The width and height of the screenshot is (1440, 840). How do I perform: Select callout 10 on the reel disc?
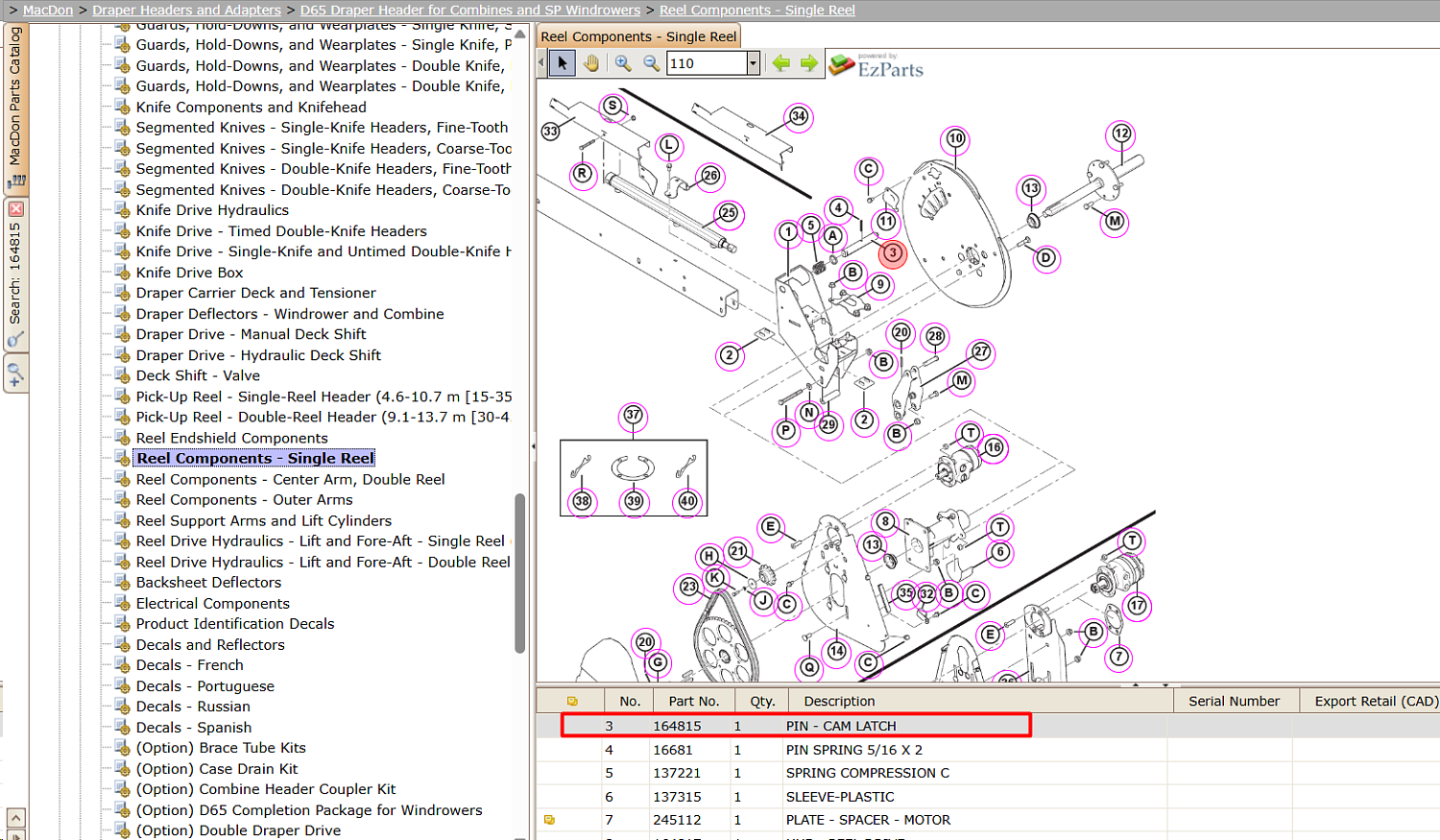click(955, 138)
